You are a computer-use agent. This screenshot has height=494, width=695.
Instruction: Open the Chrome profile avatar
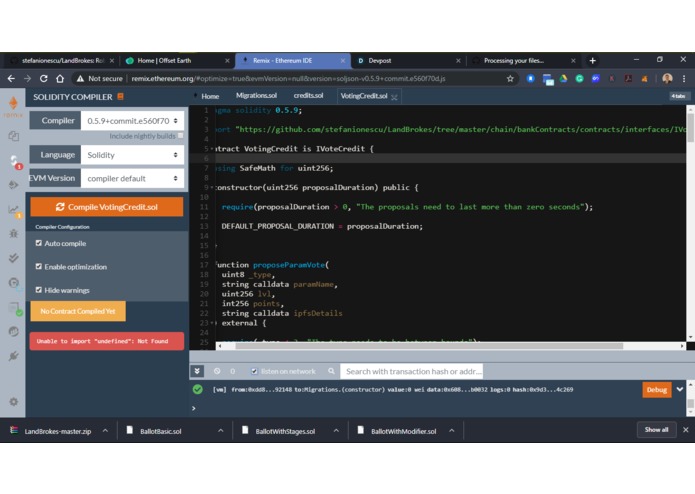pos(667,78)
